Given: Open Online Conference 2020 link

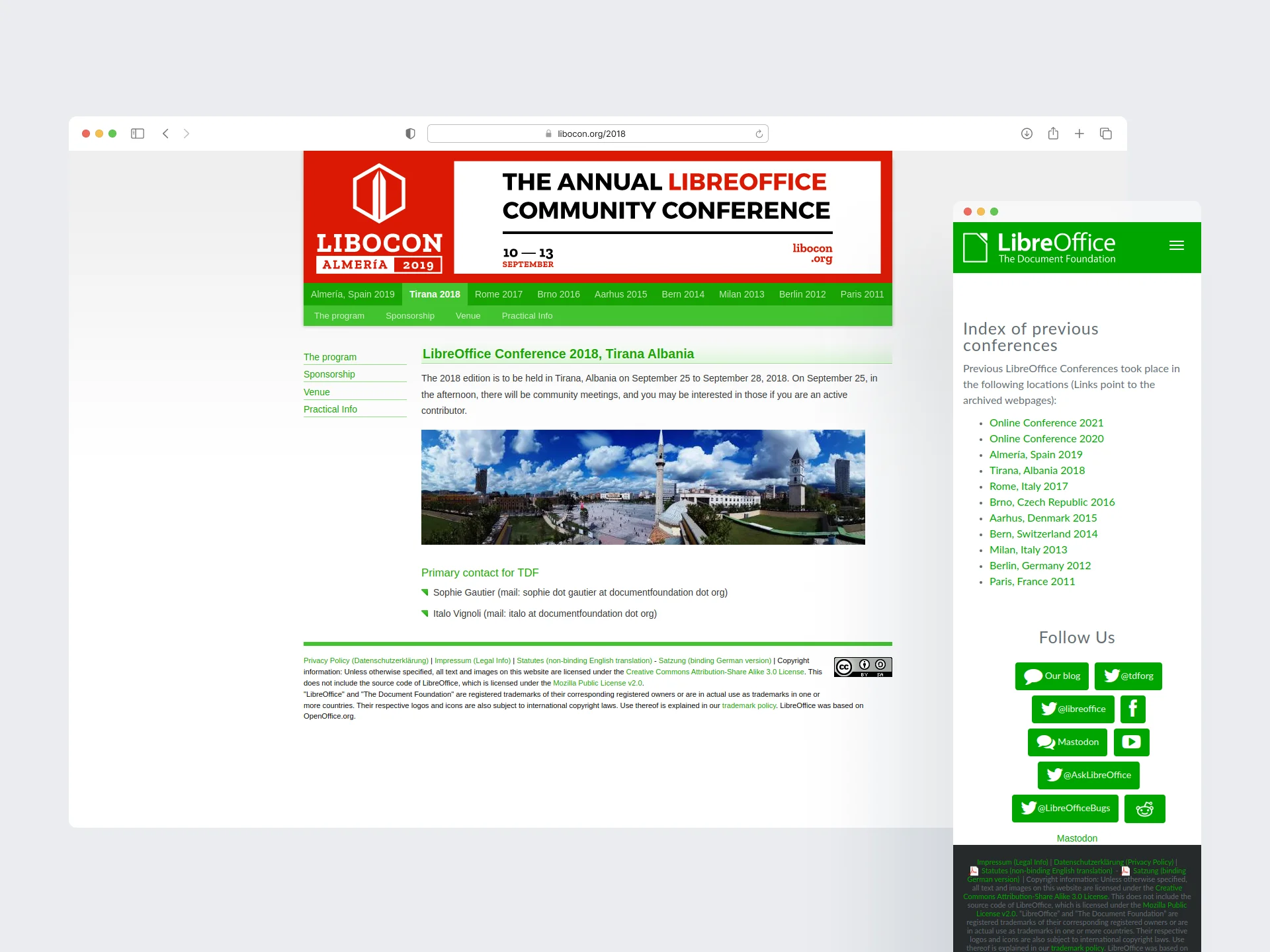Looking at the screenshot, I should [1046, 439].
